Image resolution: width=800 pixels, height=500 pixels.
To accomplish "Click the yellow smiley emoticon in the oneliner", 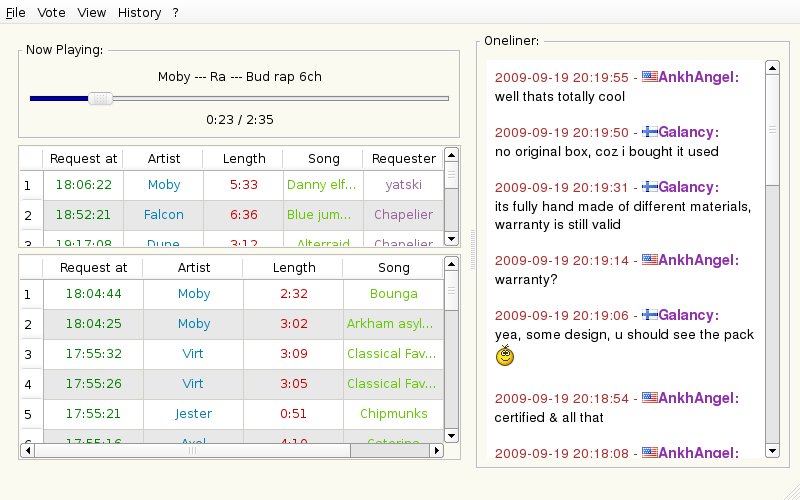I will point(505,355).
